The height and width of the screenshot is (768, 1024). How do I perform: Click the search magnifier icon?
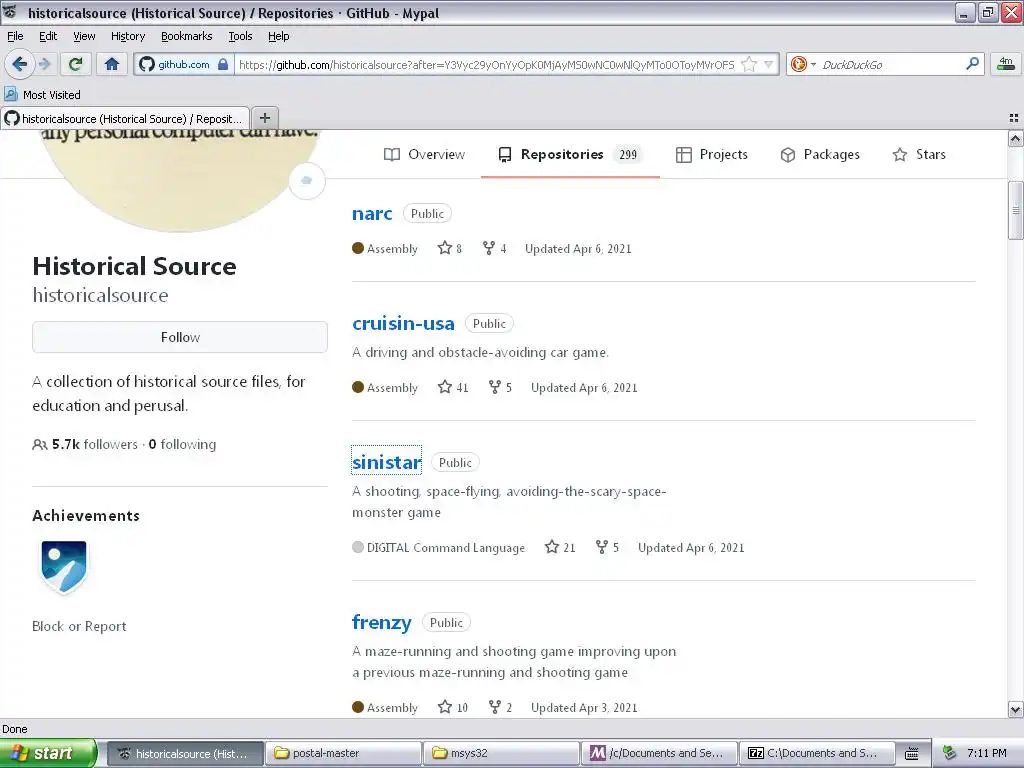(x=972, y=63)
